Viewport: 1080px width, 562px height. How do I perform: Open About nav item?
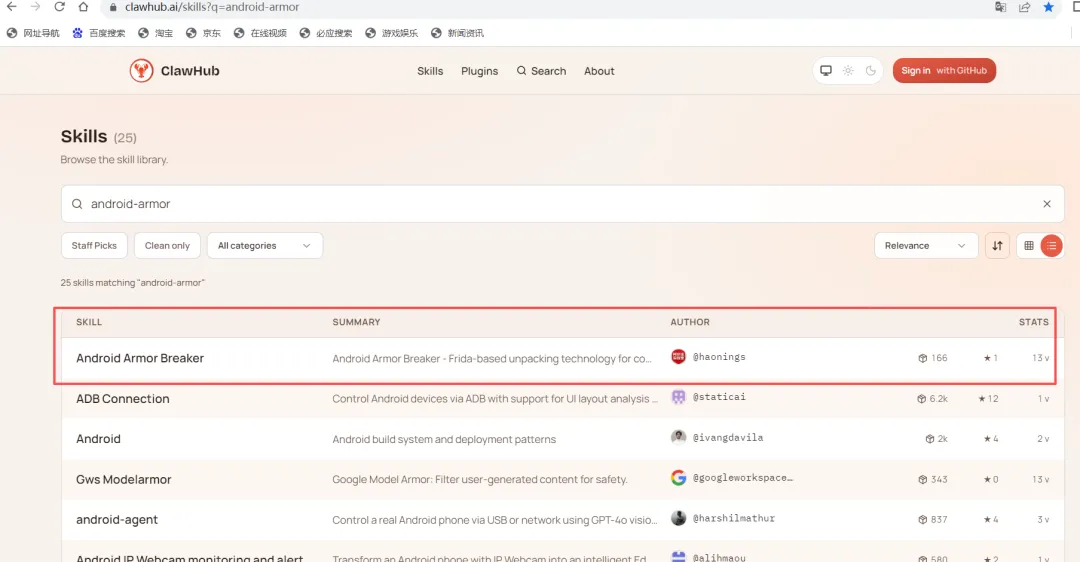[599, 71]
